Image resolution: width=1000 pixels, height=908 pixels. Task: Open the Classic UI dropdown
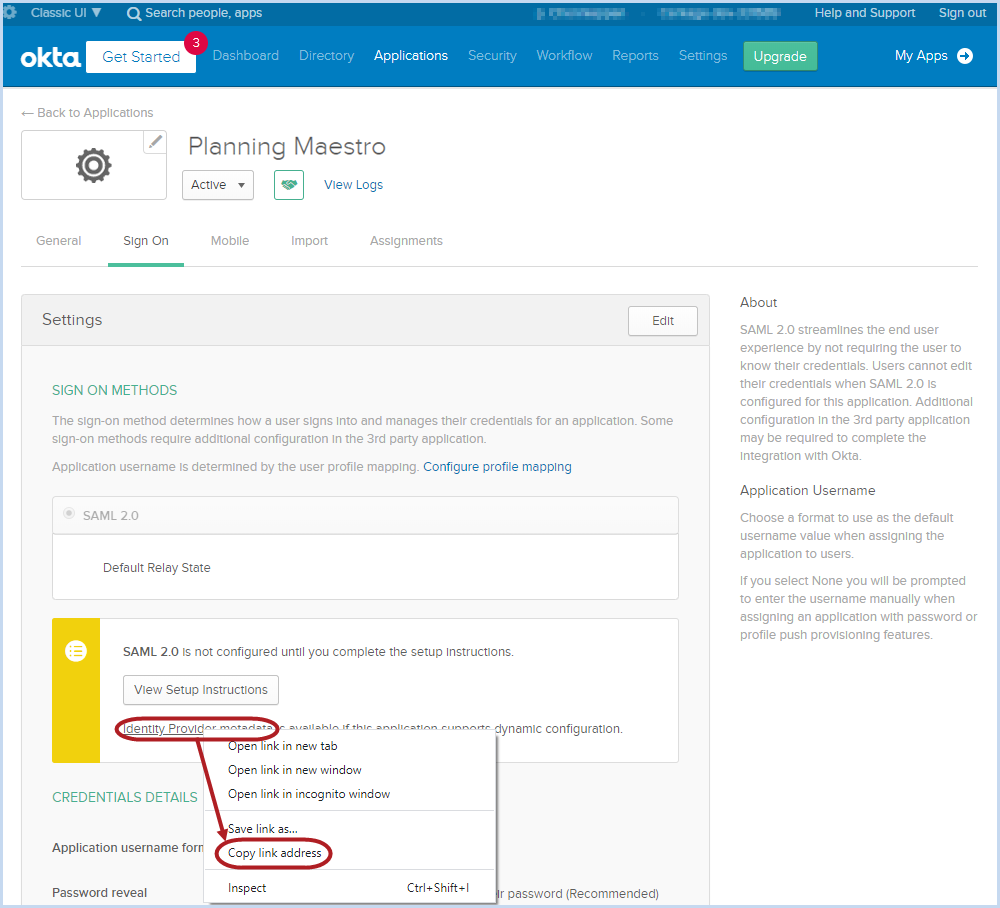[66, 13]
